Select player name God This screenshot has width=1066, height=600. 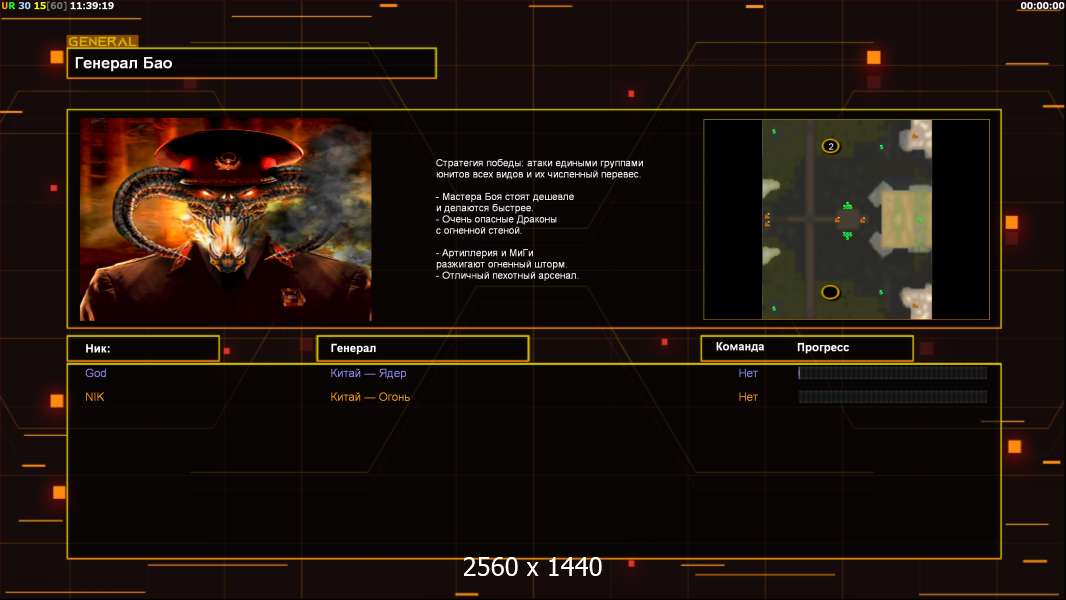tap(96, 373)
